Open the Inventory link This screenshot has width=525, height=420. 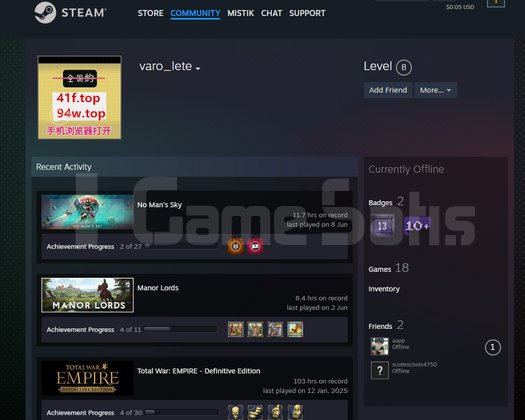(x=384, y=289)
